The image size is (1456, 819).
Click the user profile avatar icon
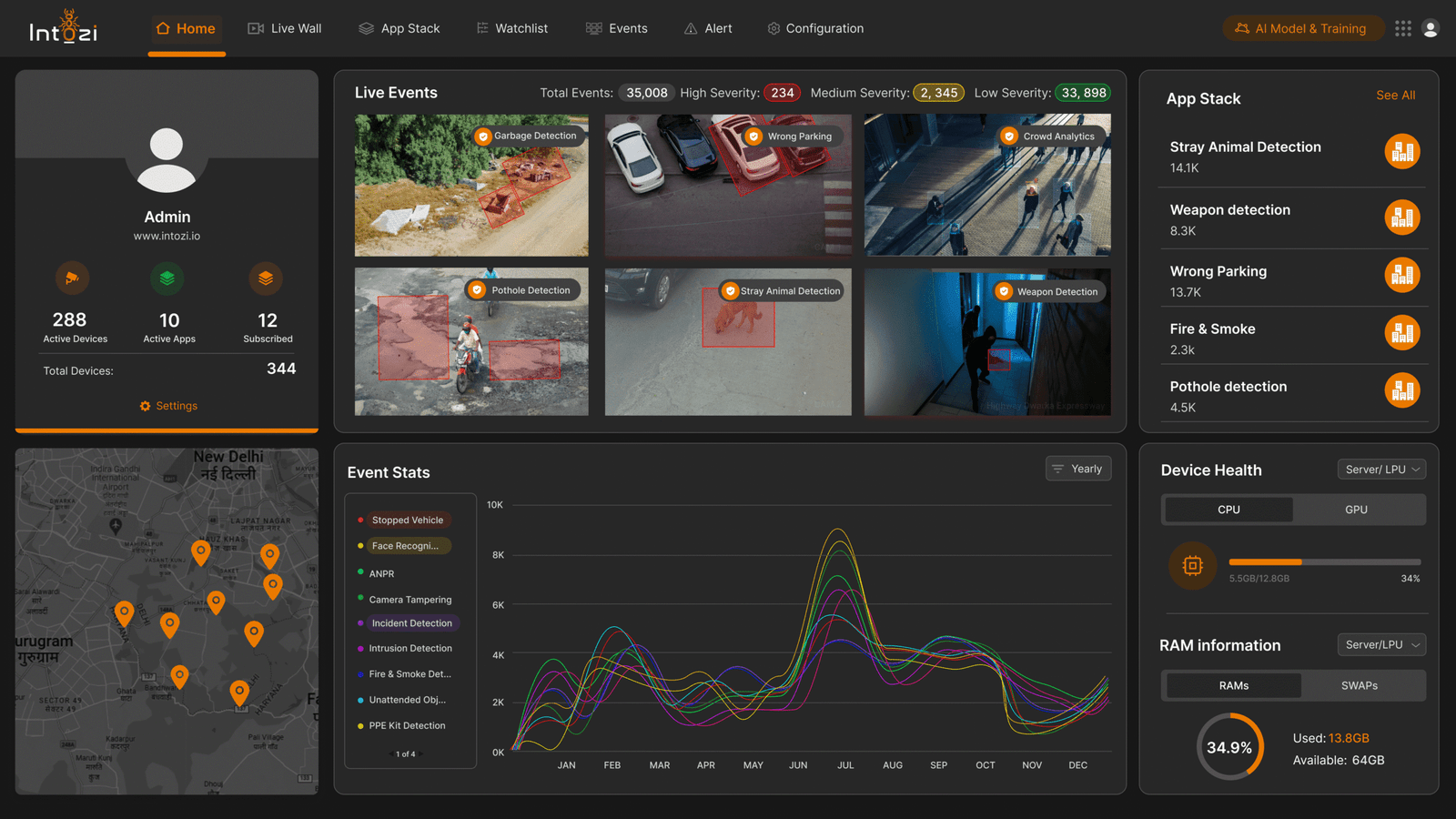(1431, 28)
